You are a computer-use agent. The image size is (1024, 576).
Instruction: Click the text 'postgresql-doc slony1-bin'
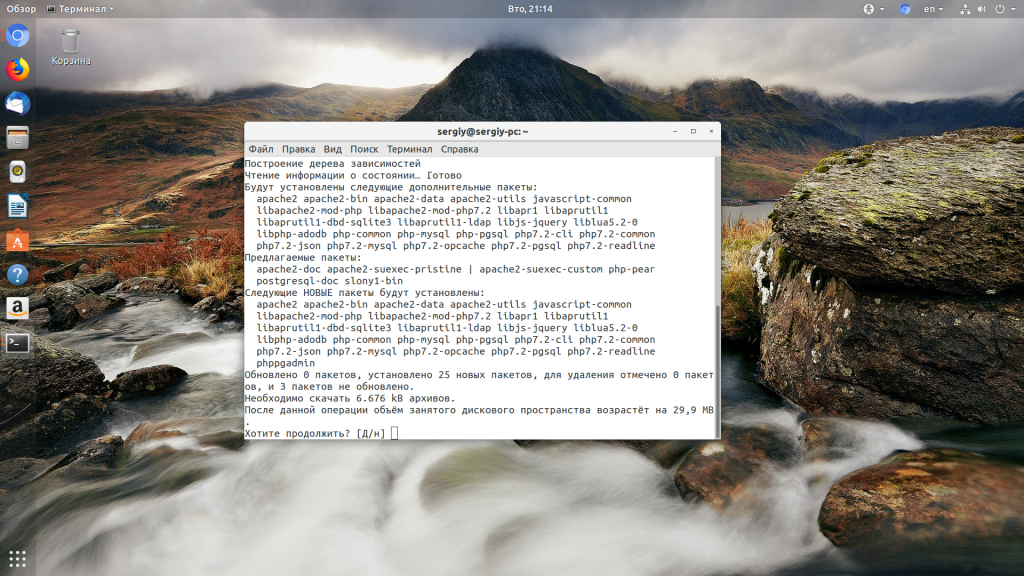click(x=329, y=281)
